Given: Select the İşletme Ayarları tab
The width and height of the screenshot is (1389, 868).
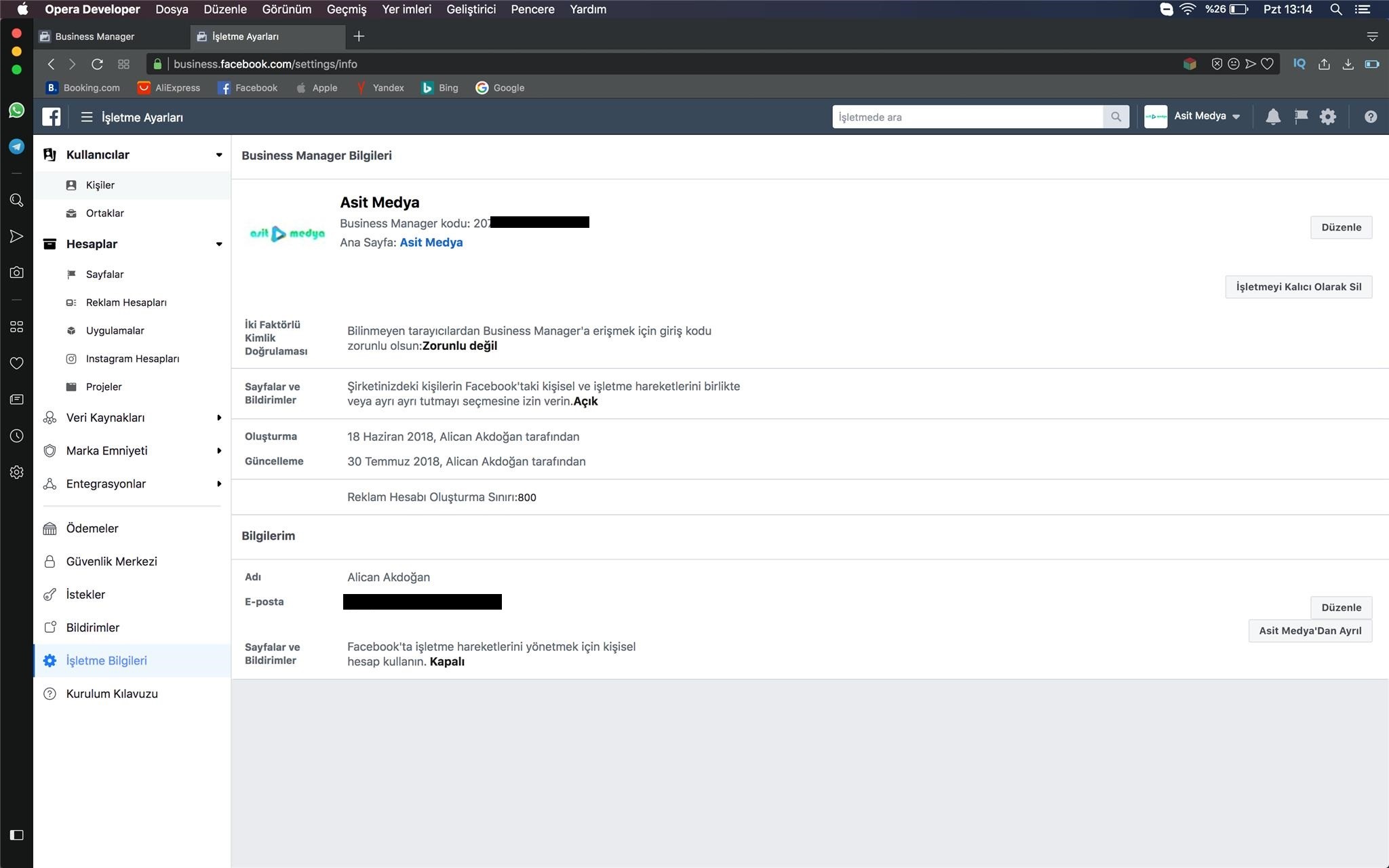Looking at the screenshot, I should click(x=267, y=36).
